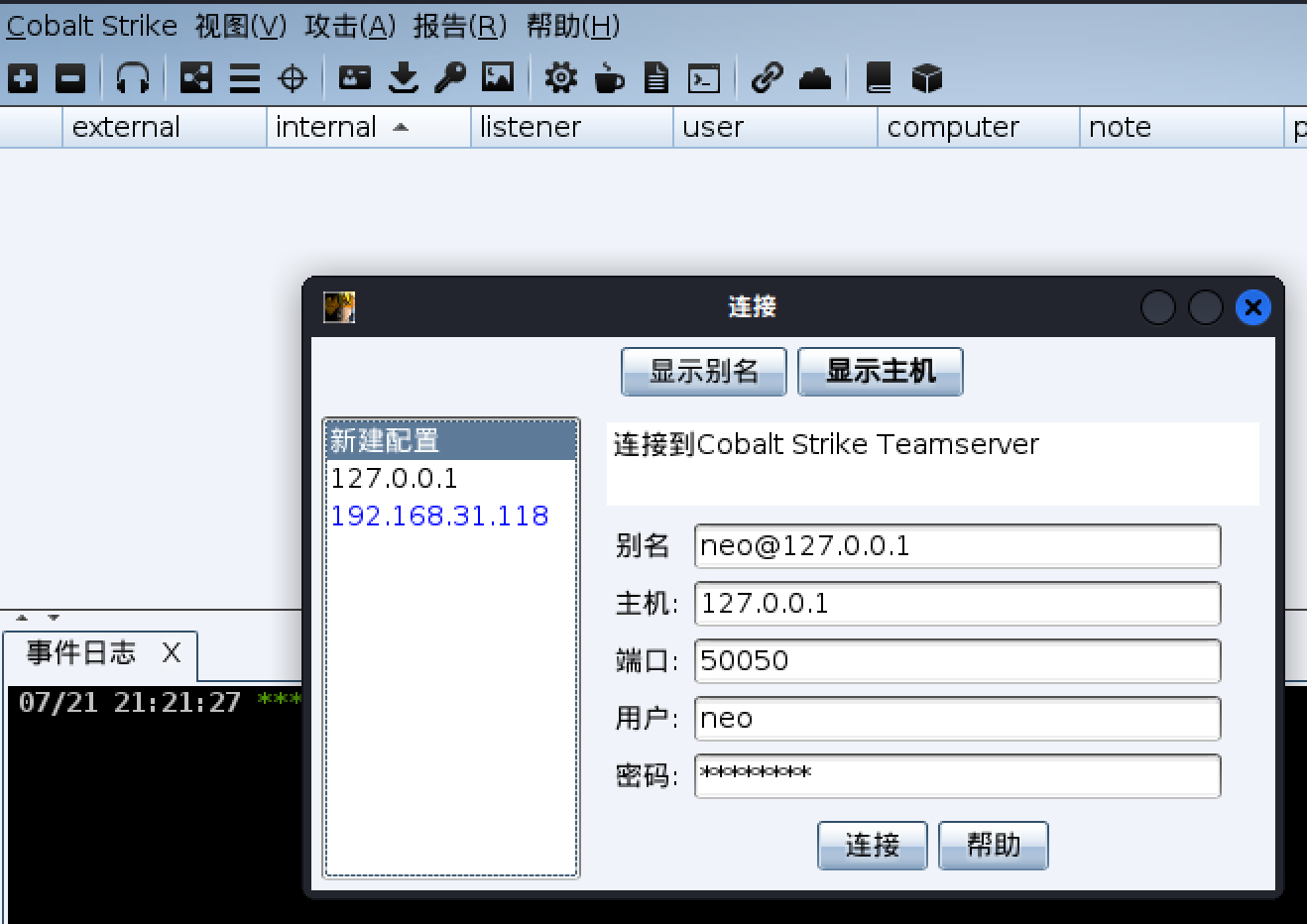Open the 攻击(A) menu
The image size is (1307, 924).
pyautogui.click(x=350, y=26)
